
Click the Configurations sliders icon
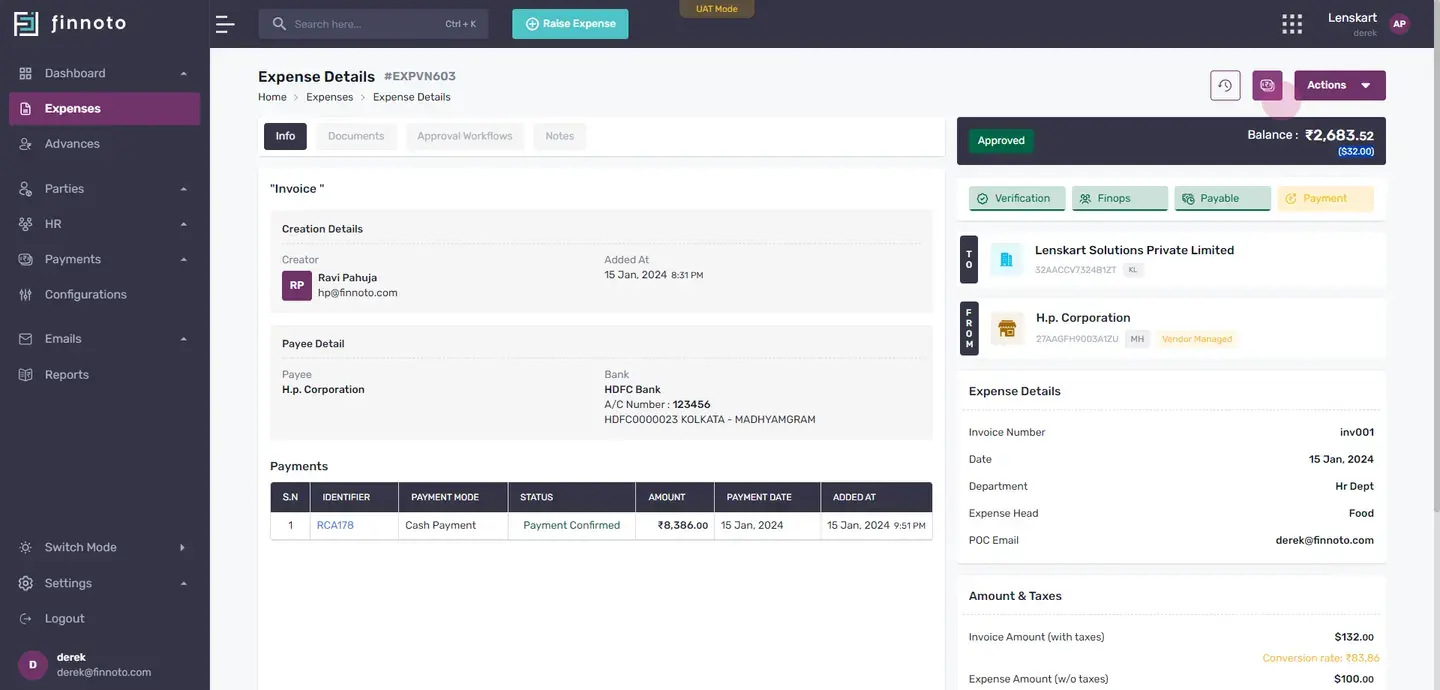point(26,295)
